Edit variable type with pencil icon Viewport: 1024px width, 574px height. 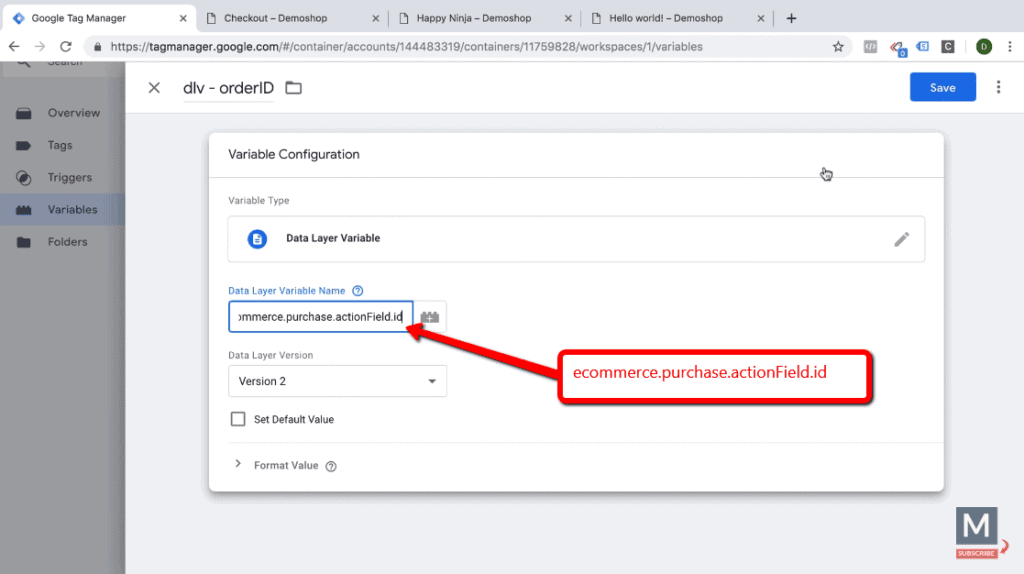pos(901,239)
